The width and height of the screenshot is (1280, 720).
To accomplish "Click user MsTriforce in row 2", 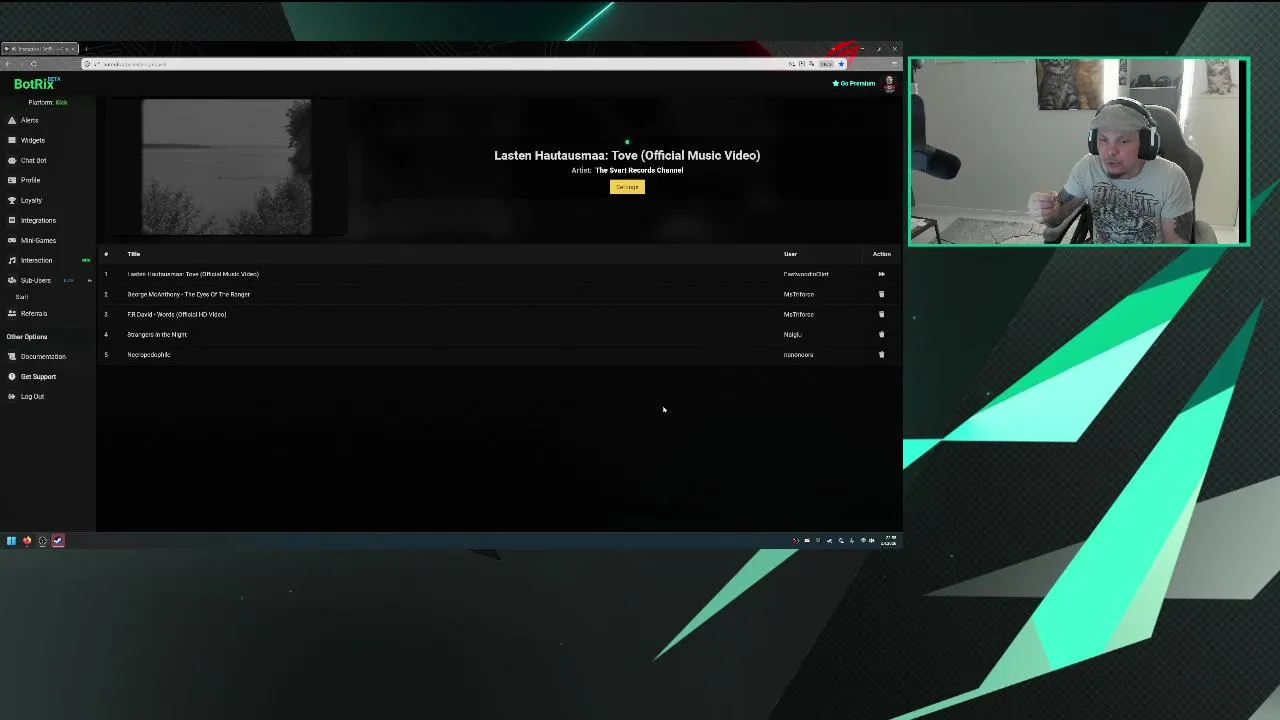I will coord(798,294).
